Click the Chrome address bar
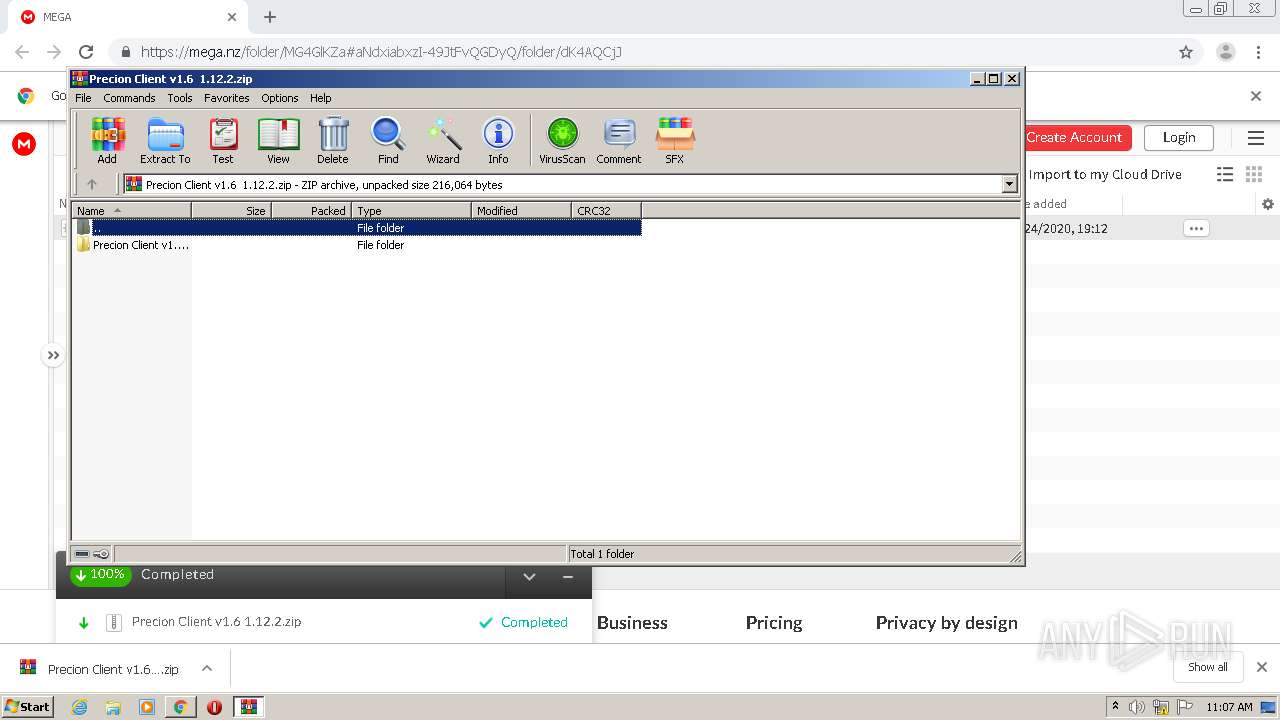 (640, 52)
